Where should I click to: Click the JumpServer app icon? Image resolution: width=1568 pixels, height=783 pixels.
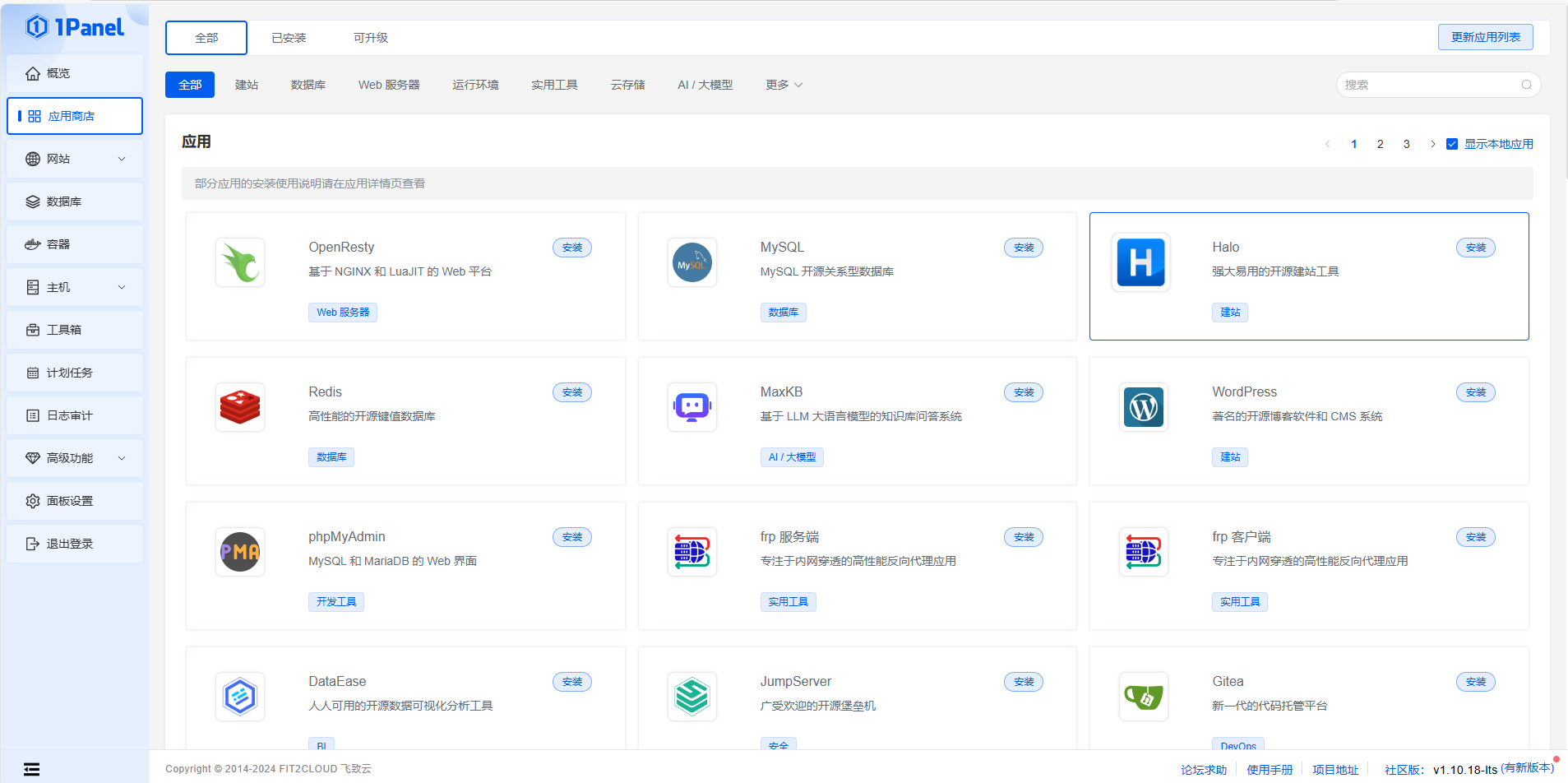(x=692, y=697)
